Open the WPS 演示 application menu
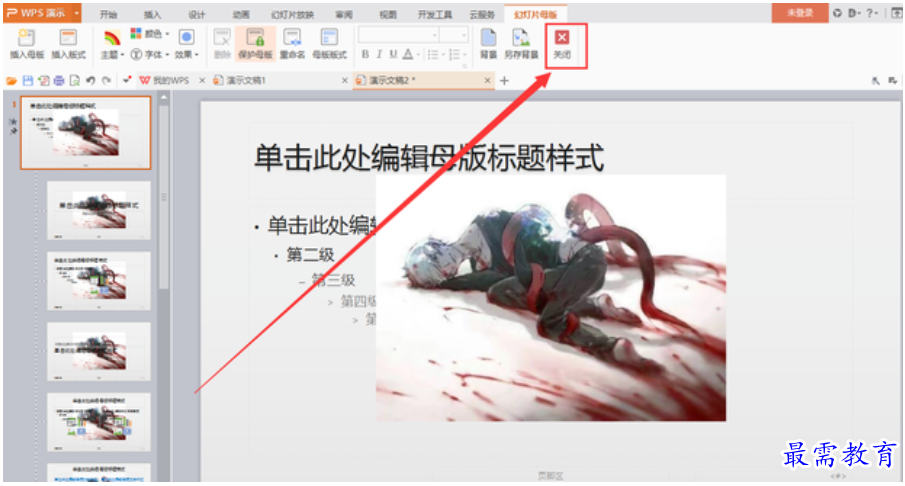This screenshot has width=905, height=486. [x=42, y=13]
